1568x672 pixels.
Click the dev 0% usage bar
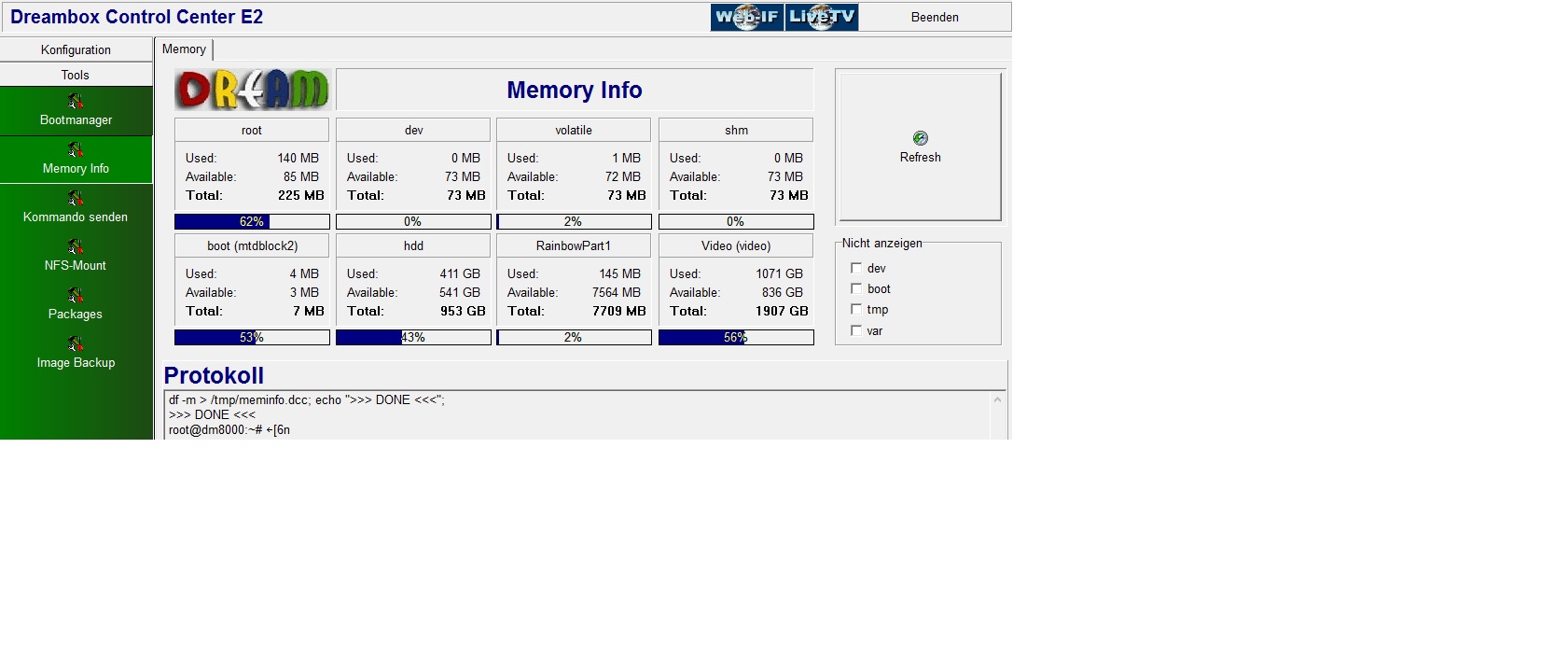coord(413,221)
